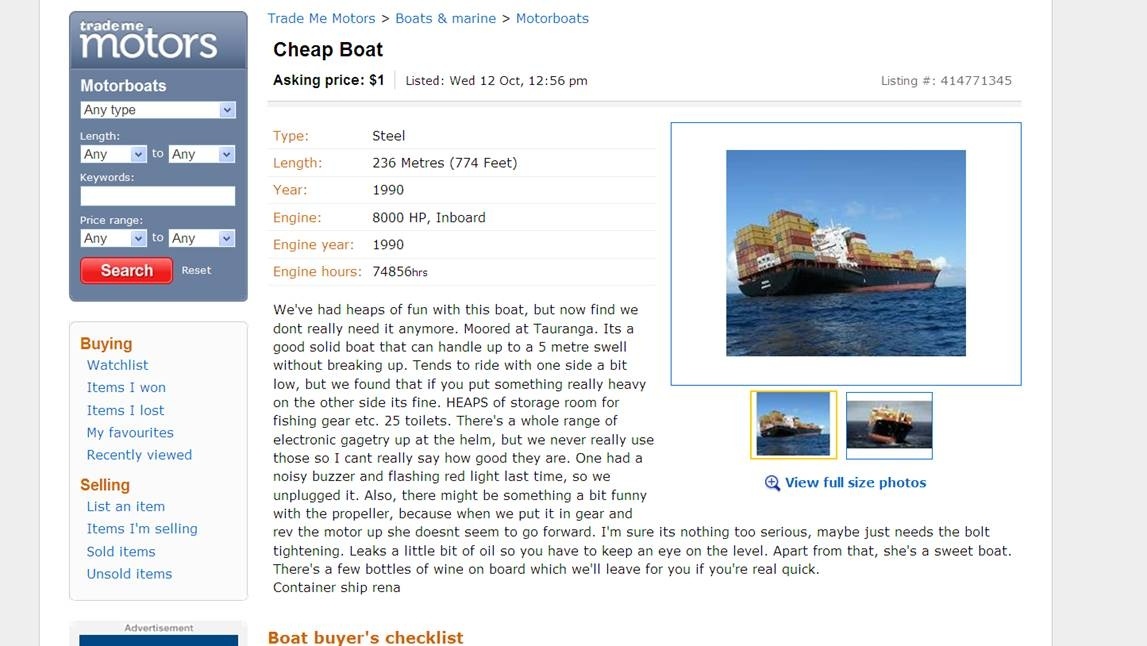This screenshot has width=1147, height=646.
Task: Open Items I'm selling under Selling
Action: click(x=142, y=529)
